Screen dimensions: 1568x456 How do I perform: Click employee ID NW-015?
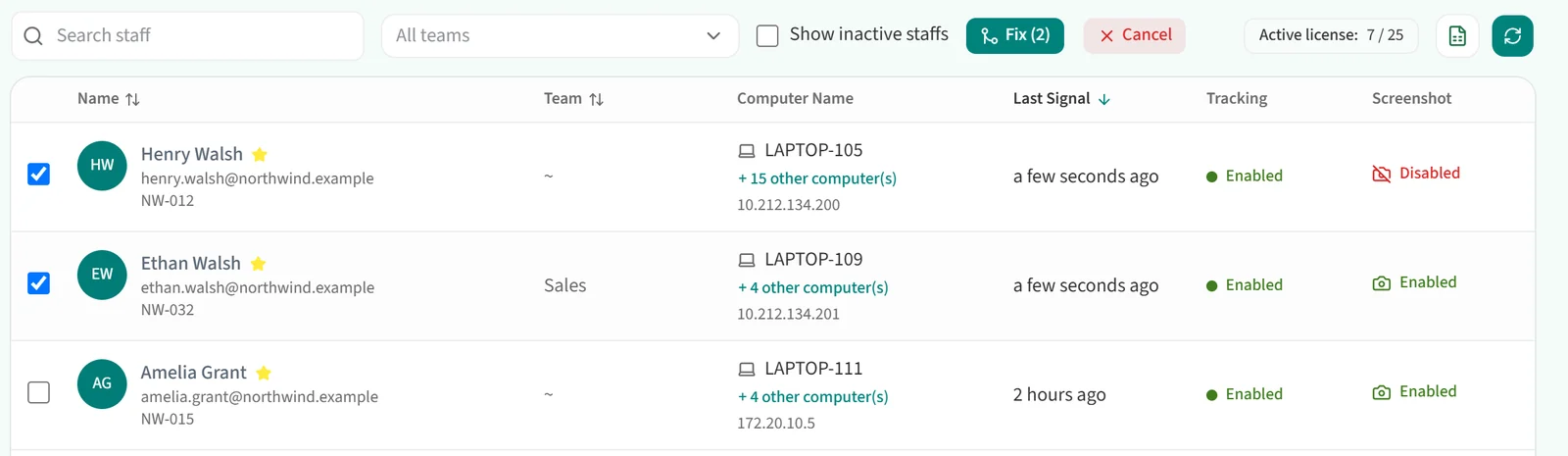(x=168, y=419)
